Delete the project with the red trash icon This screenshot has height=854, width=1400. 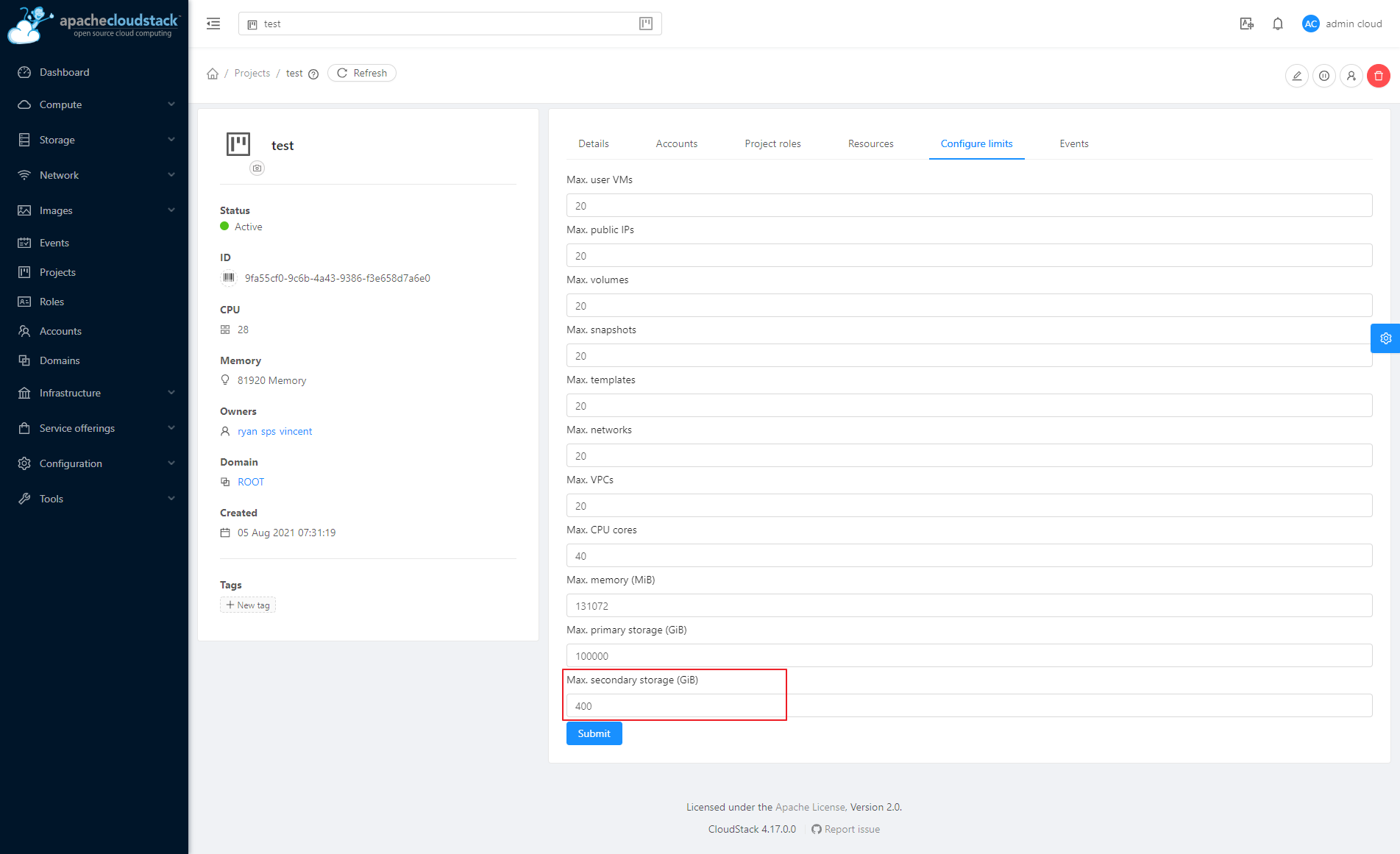click(x=1378, y=76)
